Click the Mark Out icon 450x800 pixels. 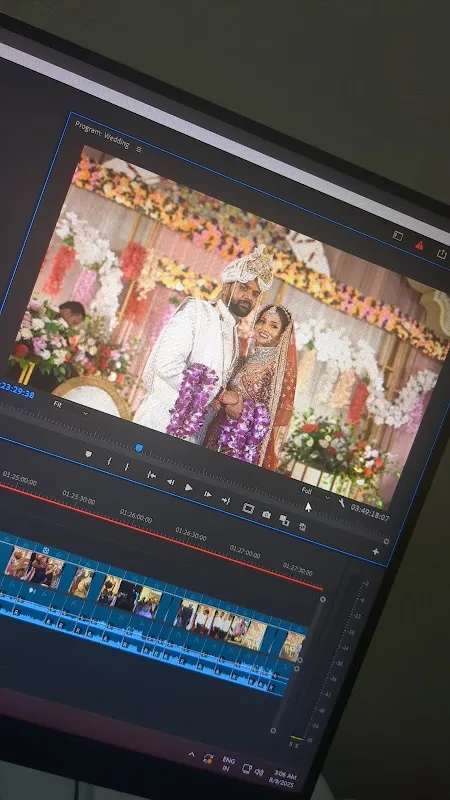[127, 466]
